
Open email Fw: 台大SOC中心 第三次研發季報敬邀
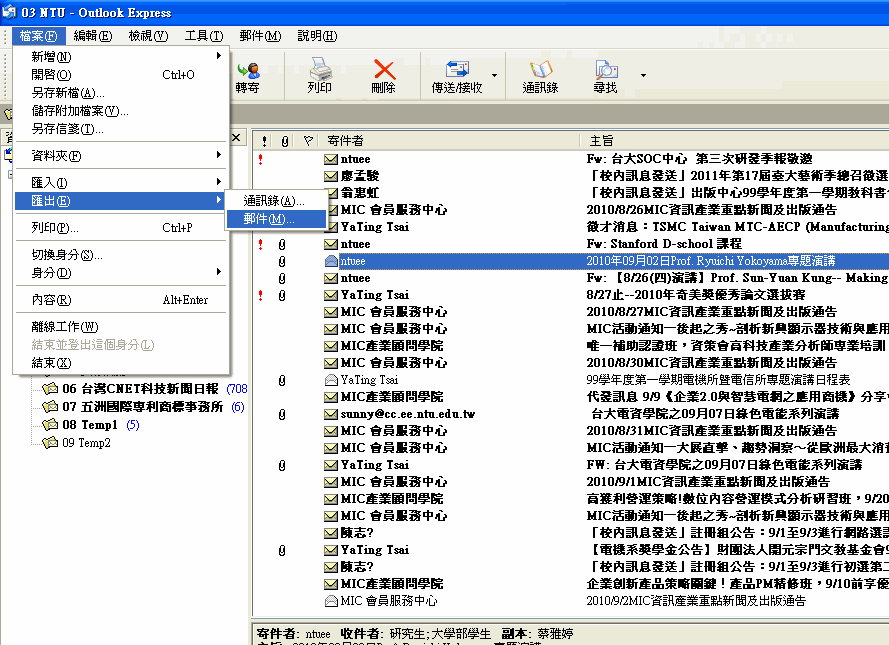[x=699, y=159]
